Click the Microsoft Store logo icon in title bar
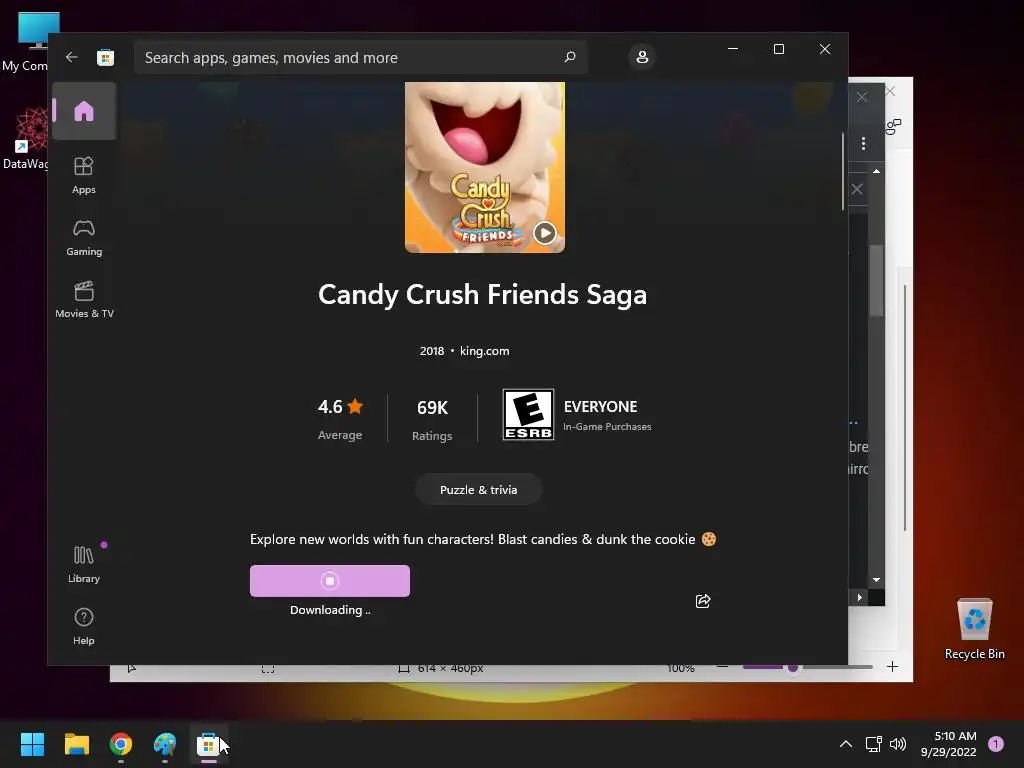 pyautogui.click(x=105, y=57)
